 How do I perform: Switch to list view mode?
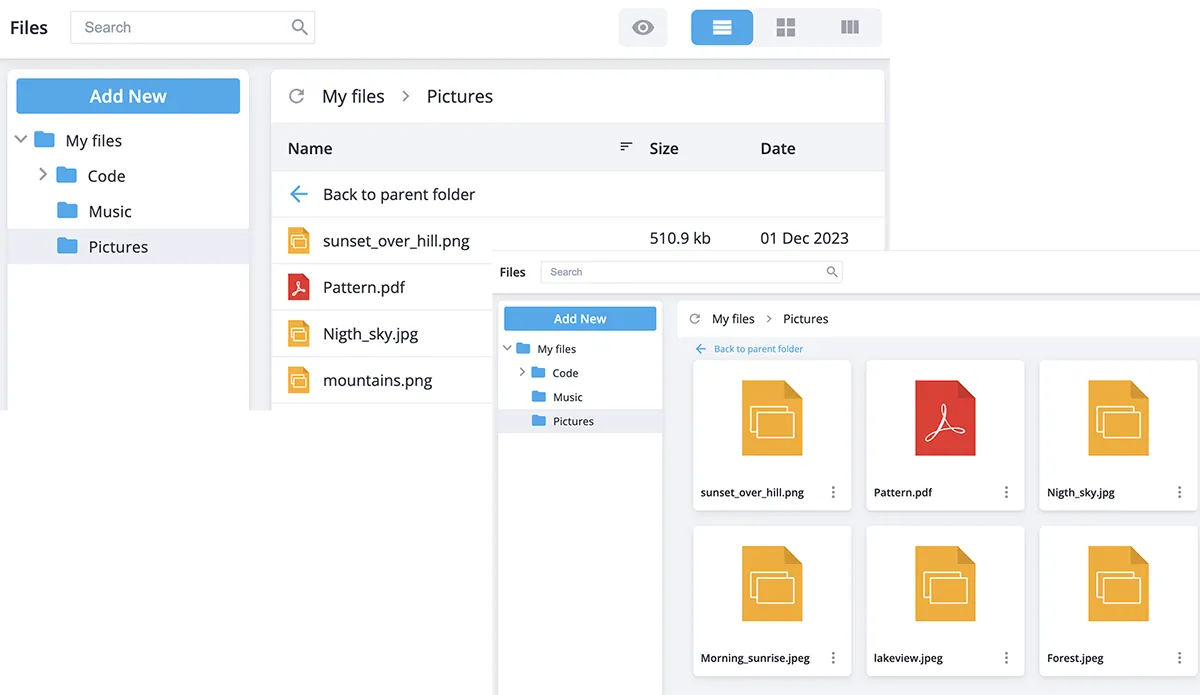pos(722,27)
